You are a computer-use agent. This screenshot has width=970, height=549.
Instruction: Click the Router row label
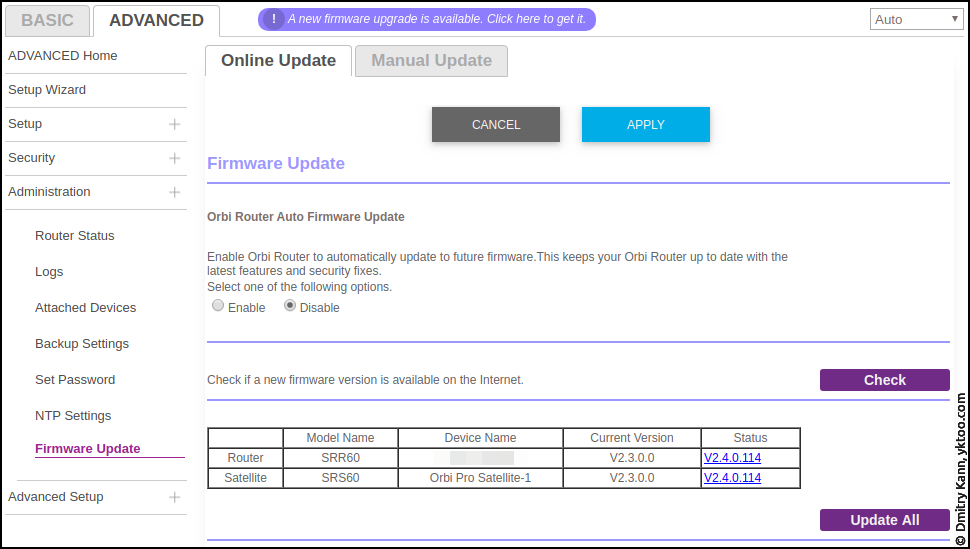click(246, 458)
